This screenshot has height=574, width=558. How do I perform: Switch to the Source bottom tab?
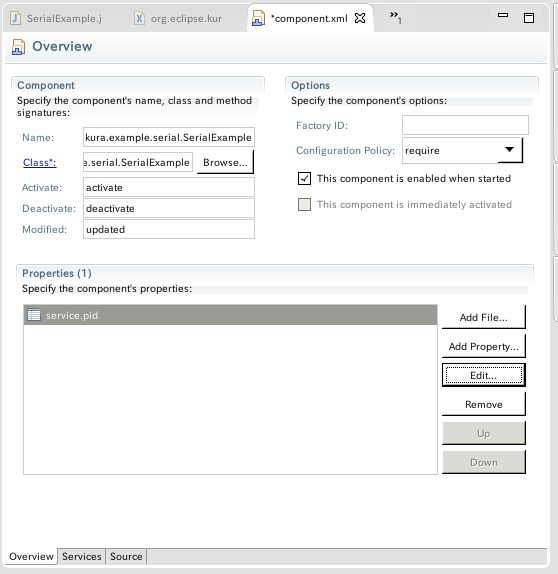click(x=126, y=556)
